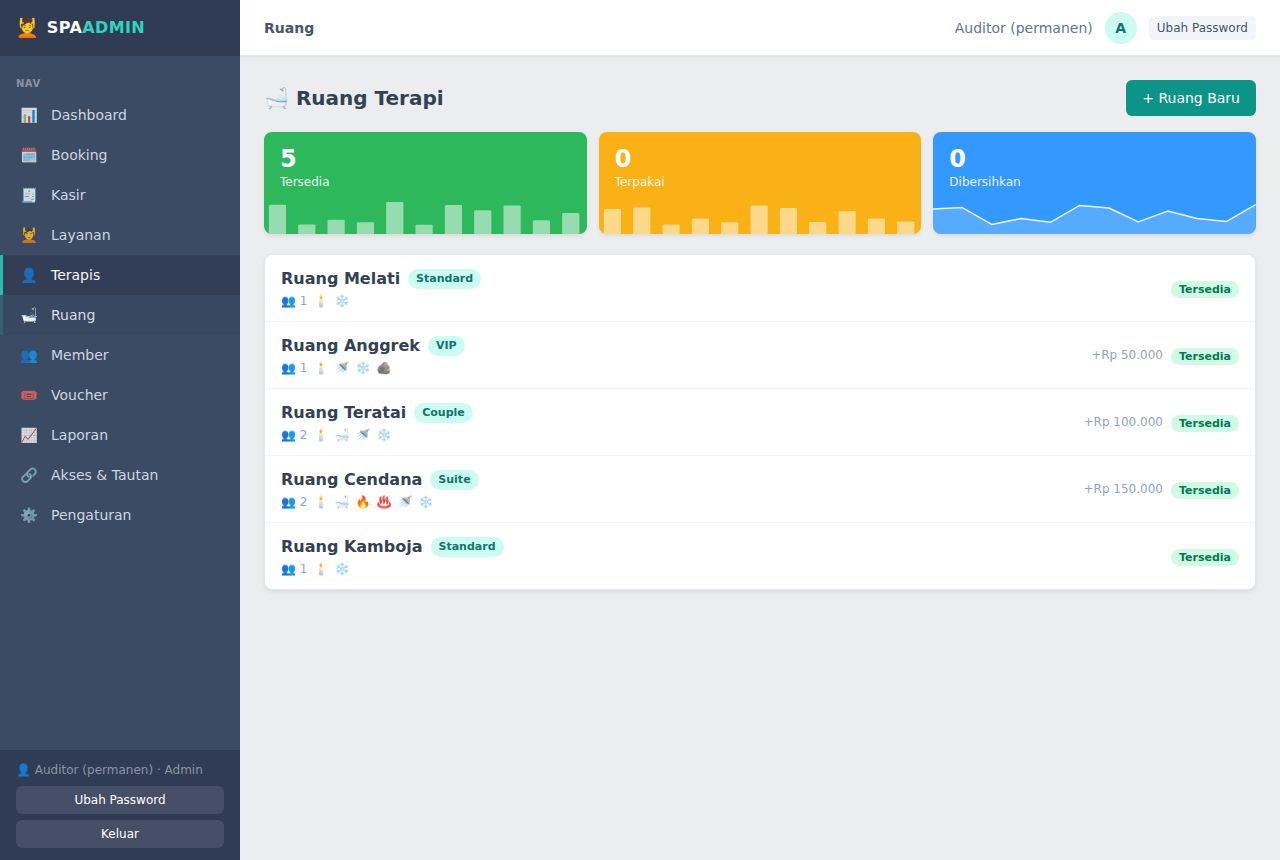Click Ubah Password button in sidebar footer
1280x860 pixels.
(120, 800)
